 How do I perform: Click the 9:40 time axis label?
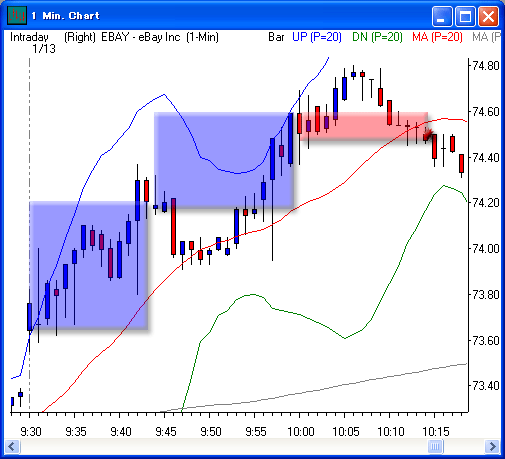tap(121, 432)
